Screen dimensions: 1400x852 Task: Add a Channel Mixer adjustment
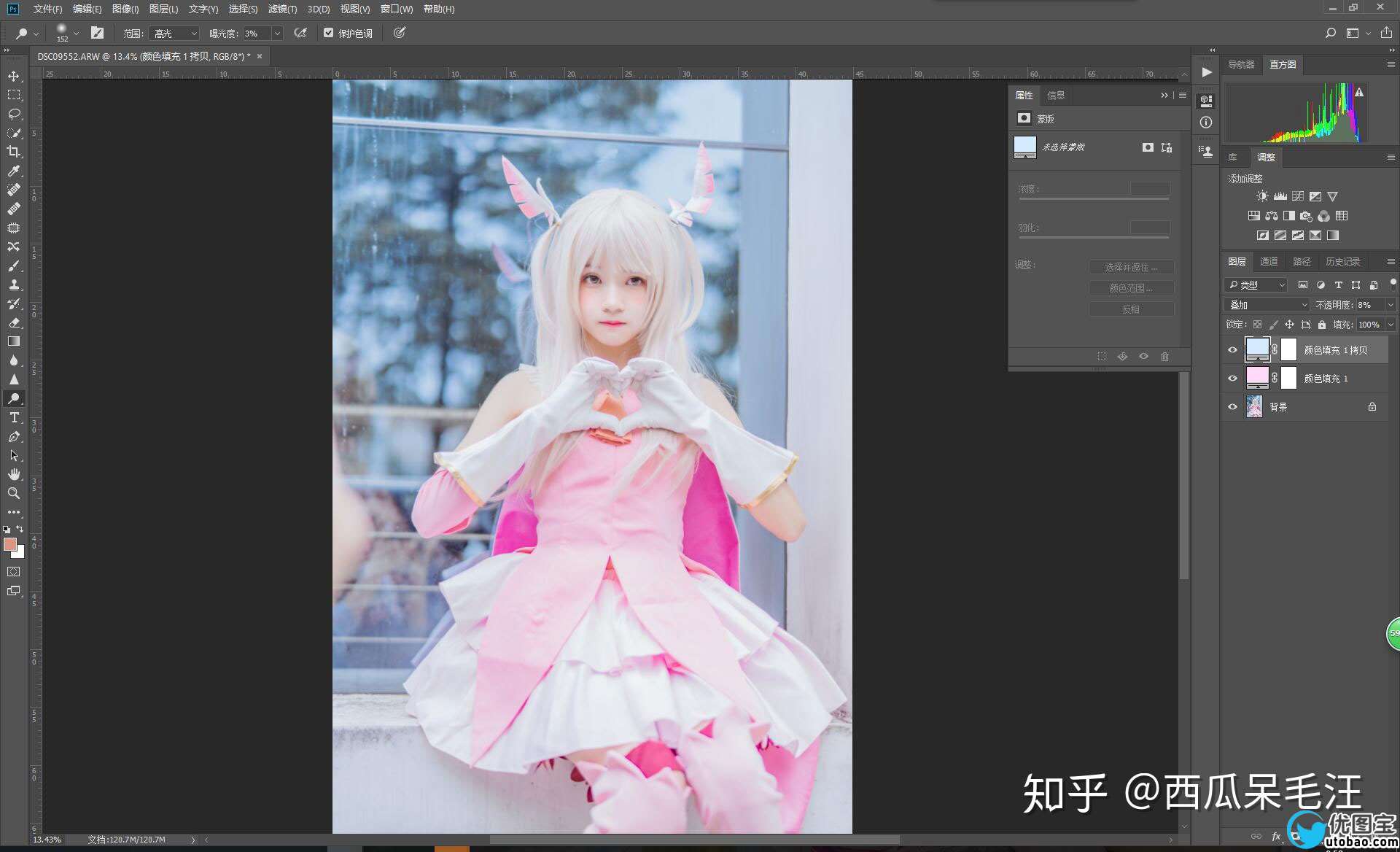point(1324,216)
